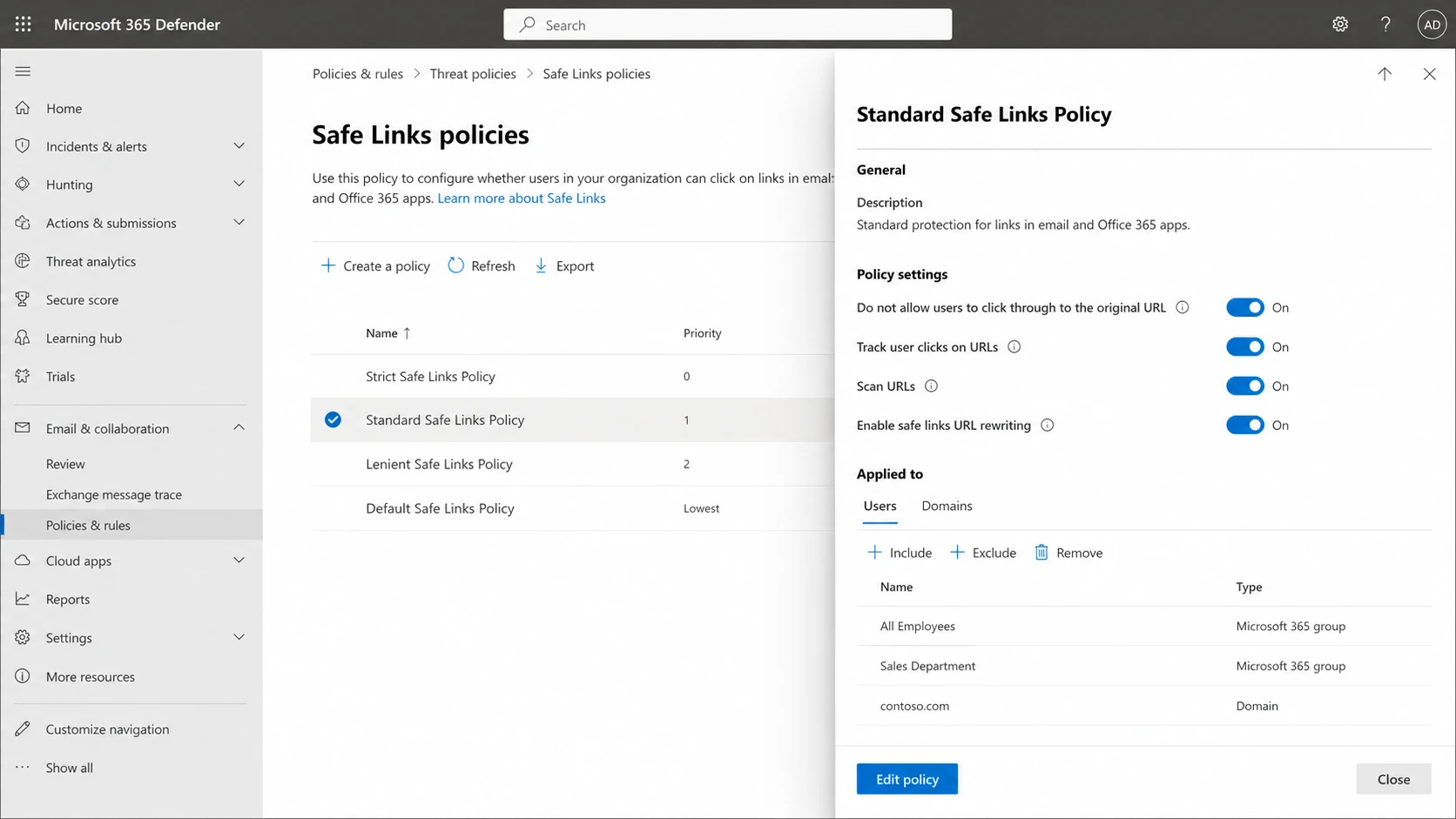Screen dimensions: 1456x819
Task: Click the up arrow in policy panel
Action: (x=1385, y=74)
